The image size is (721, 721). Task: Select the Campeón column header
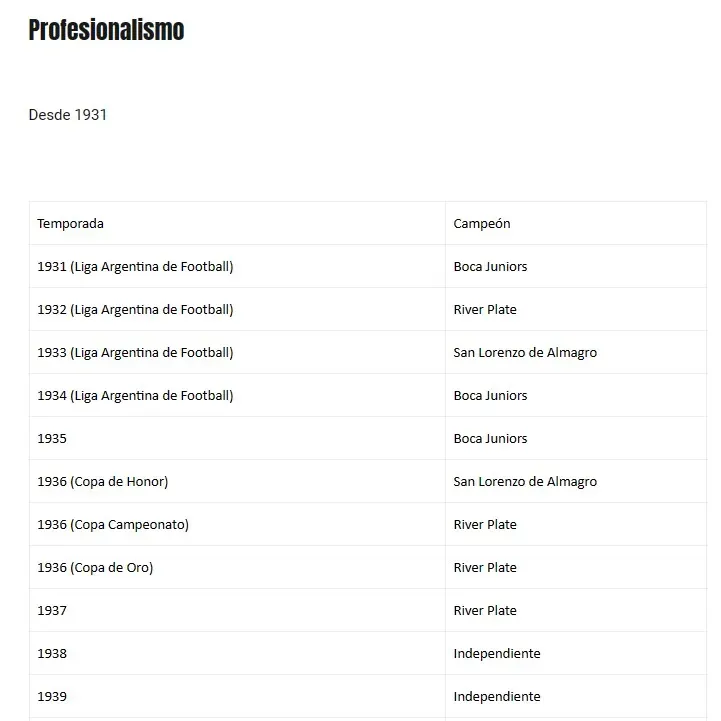pyautogui.click(x=482, y=224)
